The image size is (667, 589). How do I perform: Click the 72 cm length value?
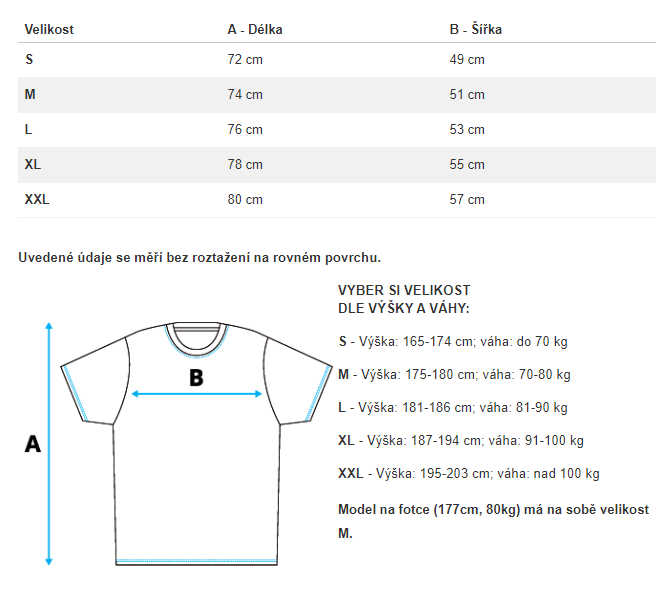245,59
